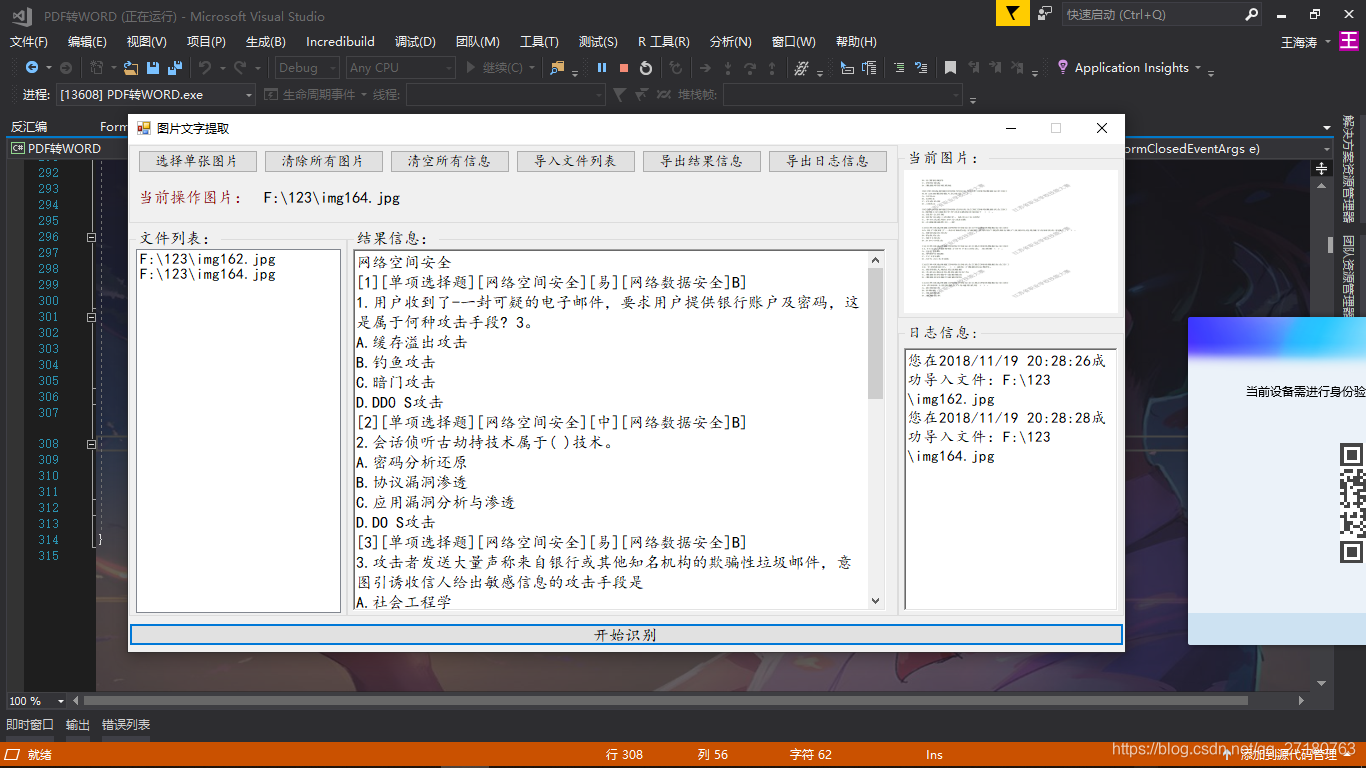Screen dimensions: 1366x768
Task: Click the find in files icon
Action: 557,68
